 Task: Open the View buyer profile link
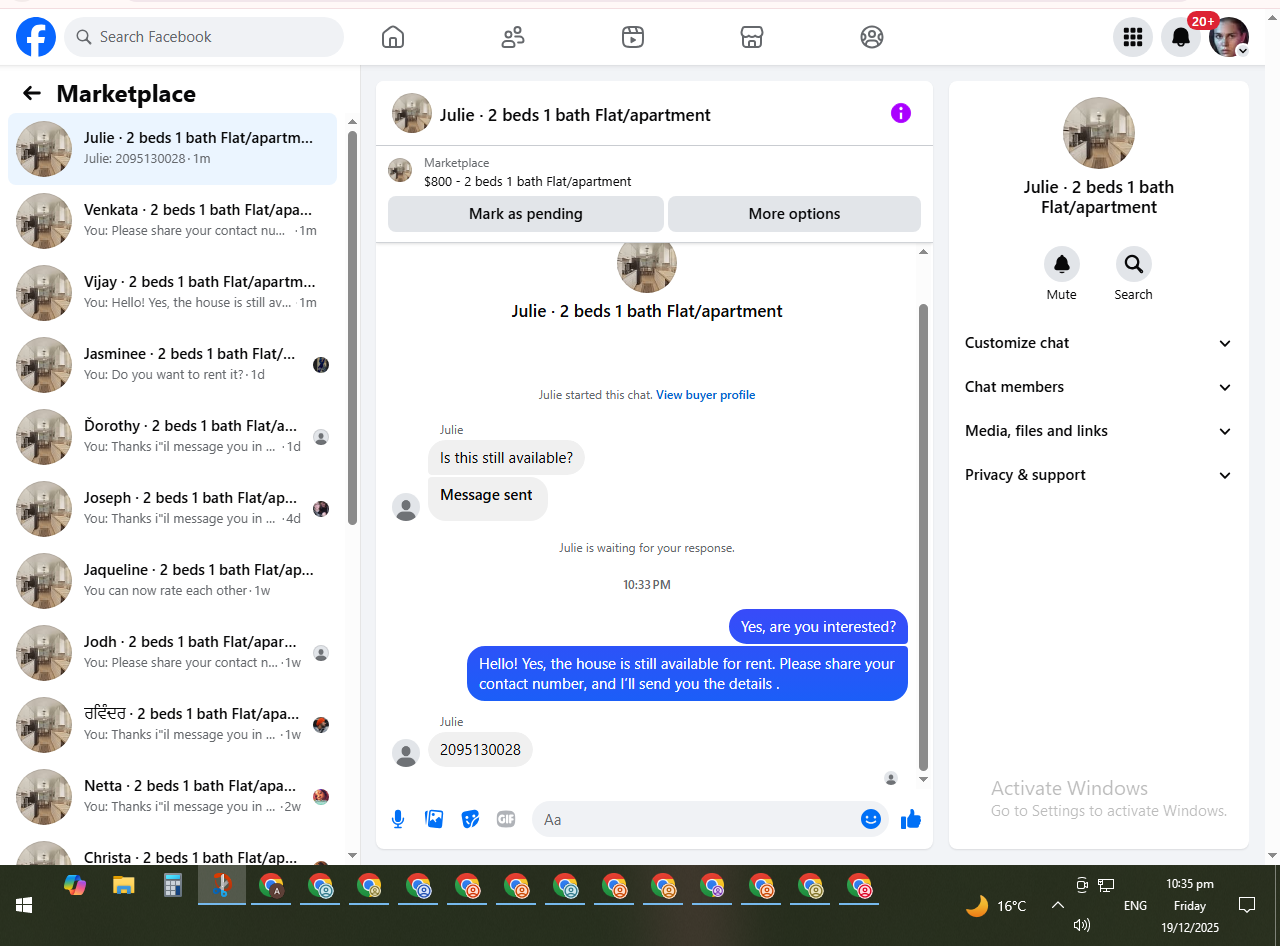pyautogui.click(x=706, y=395)
